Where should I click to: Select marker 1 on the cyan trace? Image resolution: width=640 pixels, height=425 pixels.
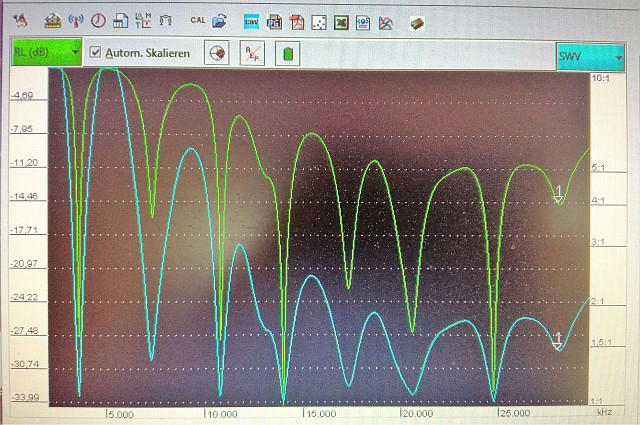558,341
